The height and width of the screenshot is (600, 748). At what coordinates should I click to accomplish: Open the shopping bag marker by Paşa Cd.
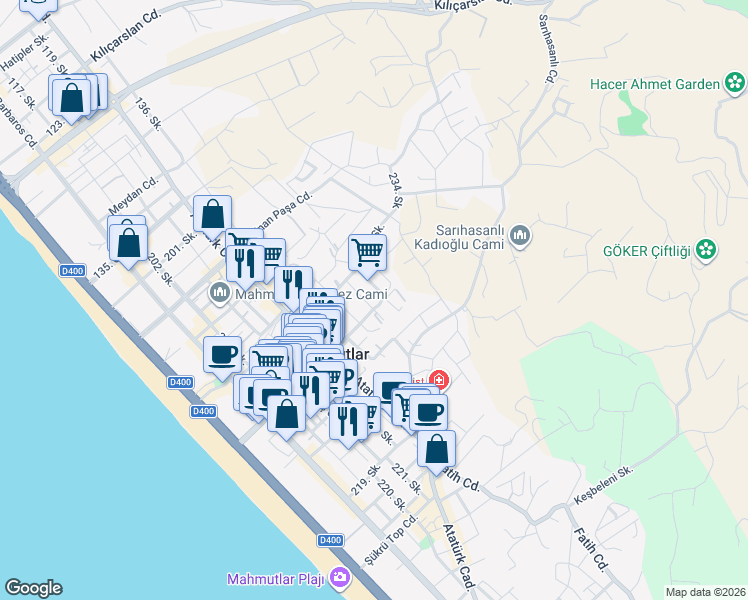212,215
